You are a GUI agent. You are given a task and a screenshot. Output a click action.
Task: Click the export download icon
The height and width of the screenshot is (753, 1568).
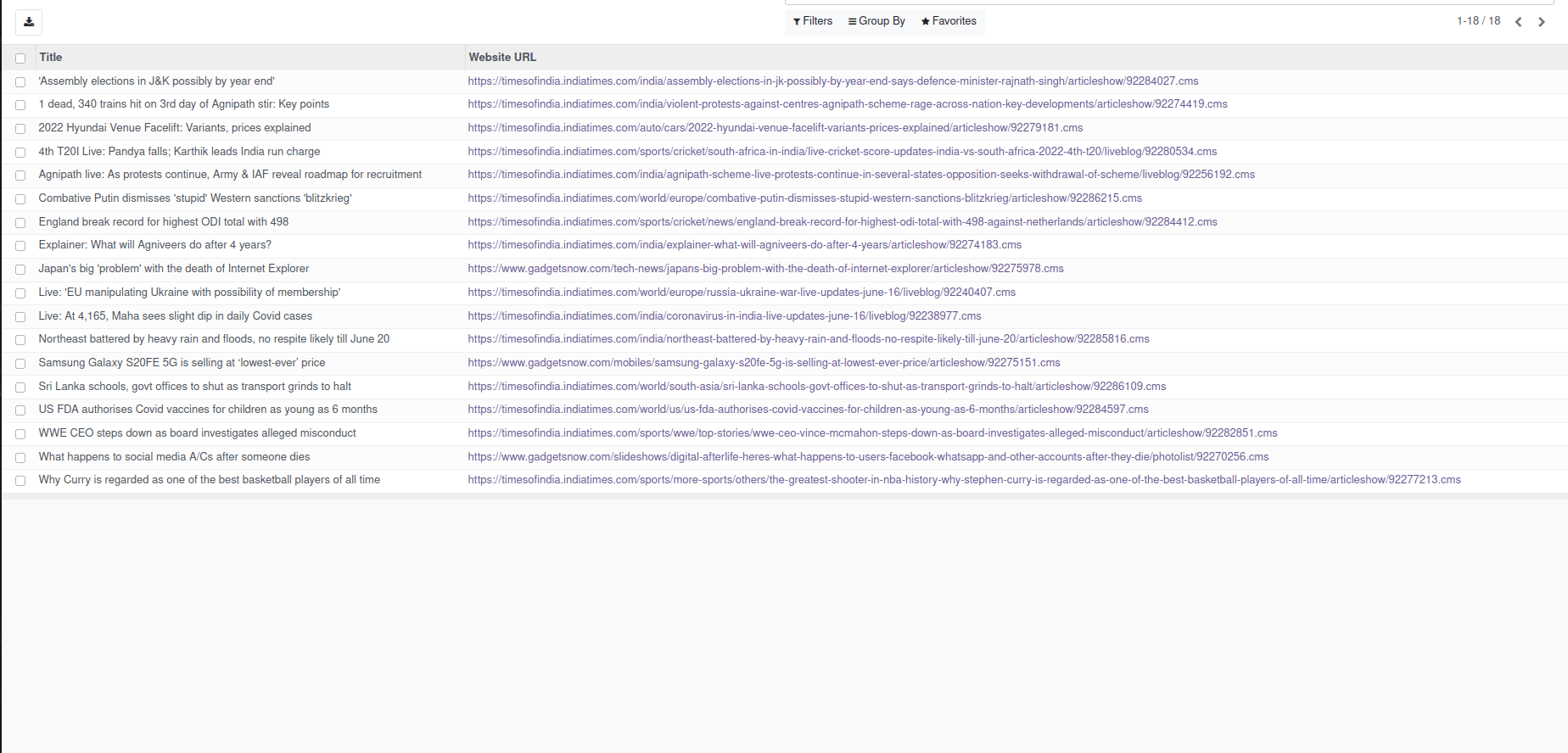[x=29, y=22]
